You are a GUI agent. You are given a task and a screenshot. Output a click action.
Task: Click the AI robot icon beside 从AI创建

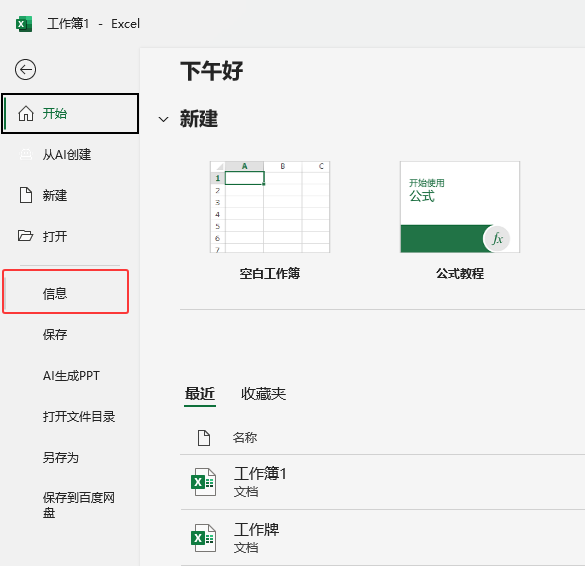[x=26, y=154]
